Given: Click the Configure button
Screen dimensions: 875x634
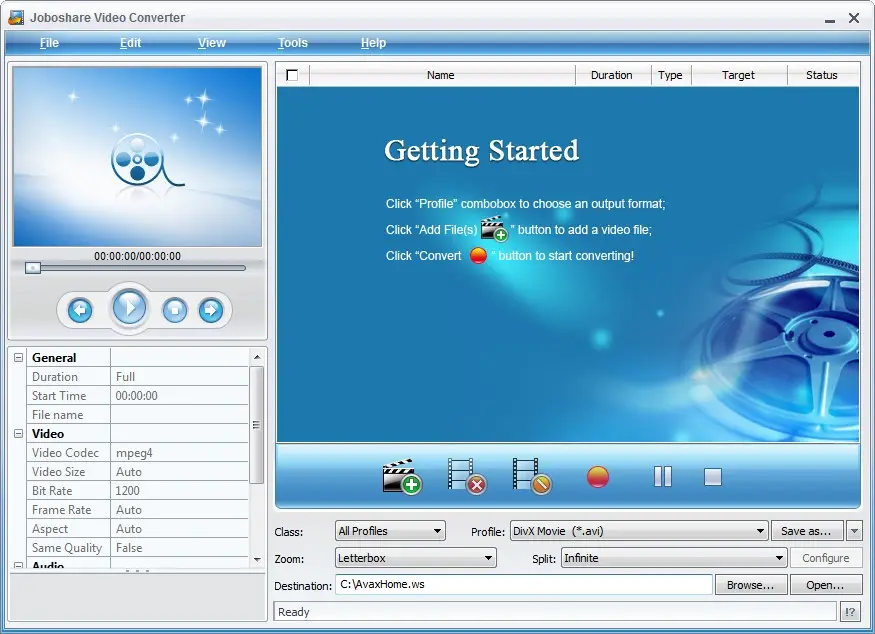Looking at the screenshot, I should coord(826,558).
